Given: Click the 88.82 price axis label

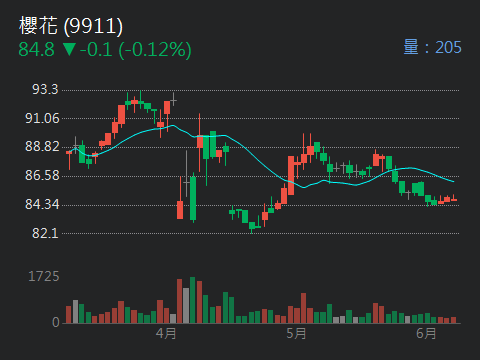Looking at the screenshot, I should point(42,147).
